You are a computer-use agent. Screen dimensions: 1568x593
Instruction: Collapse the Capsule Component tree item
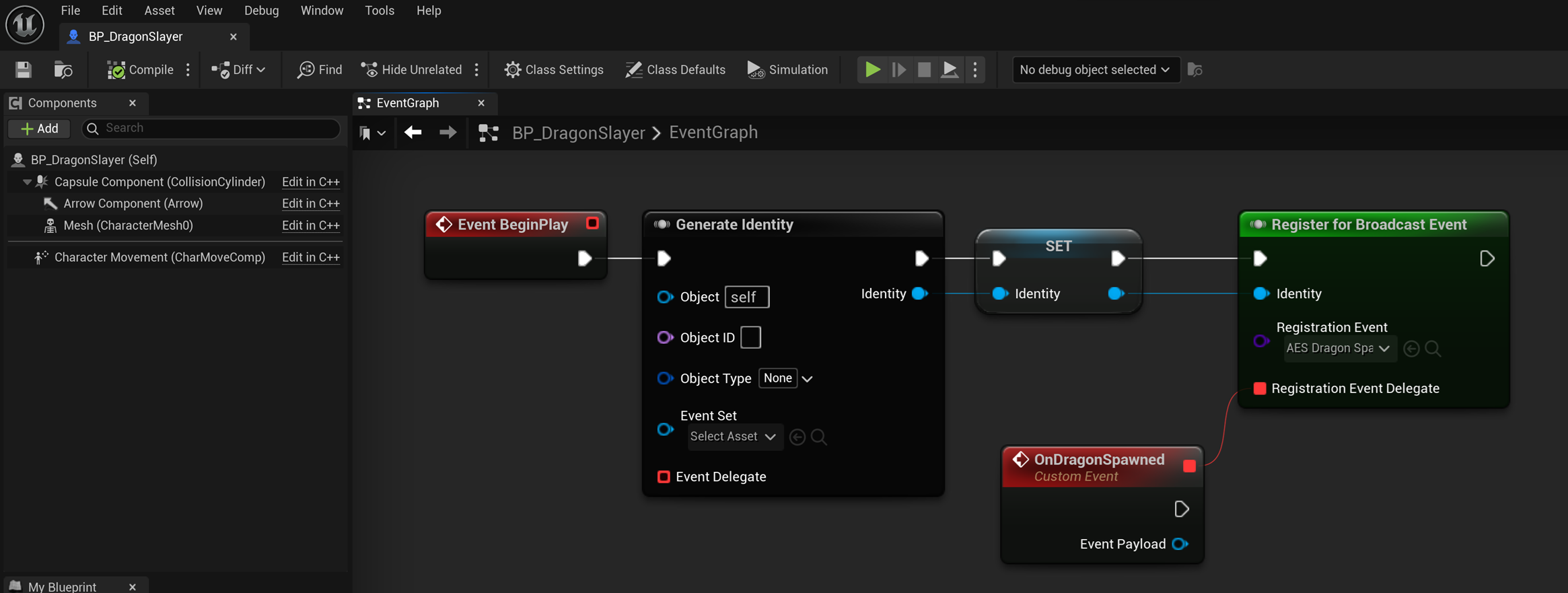[x=27, y=182]
